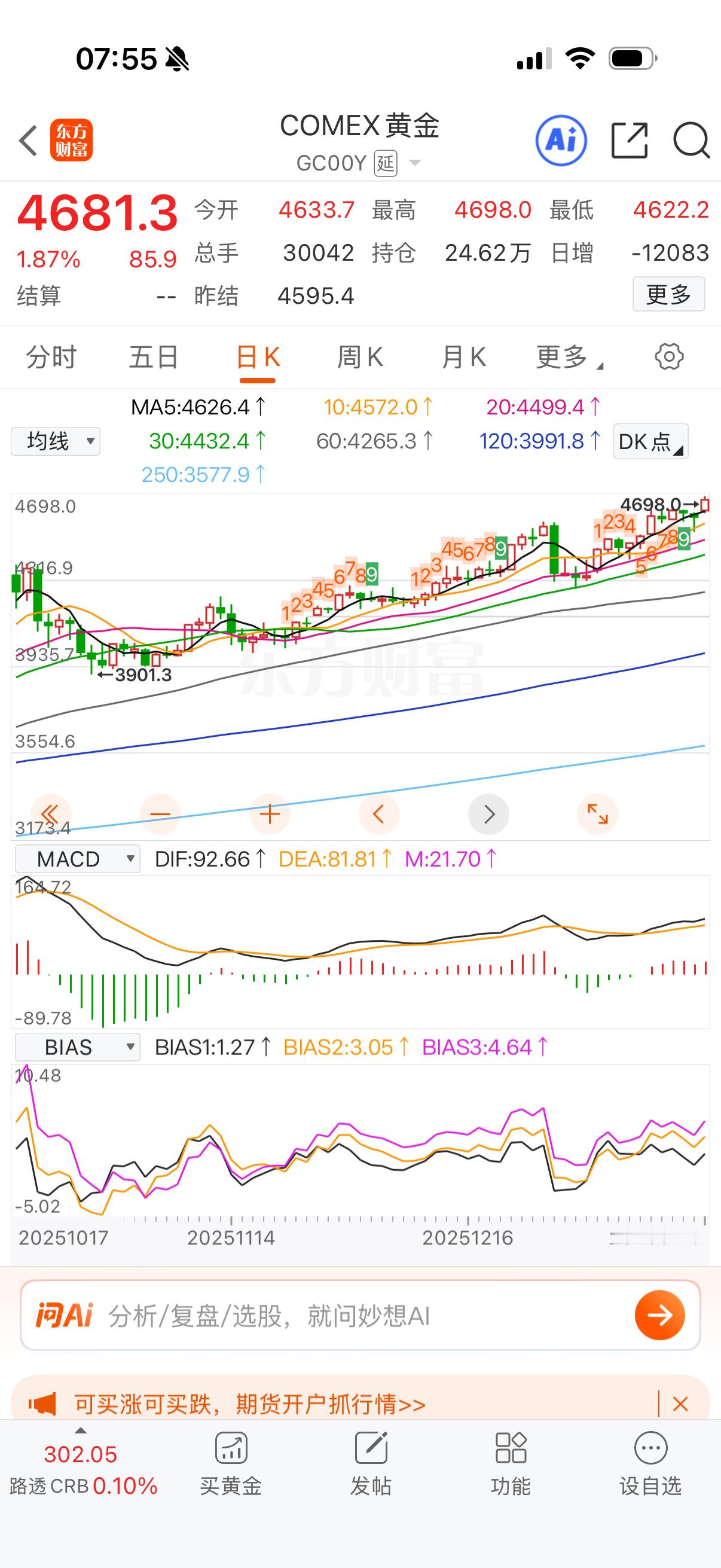
Task: Tap the MA60:4265.3 value
Action: point(375,441)
